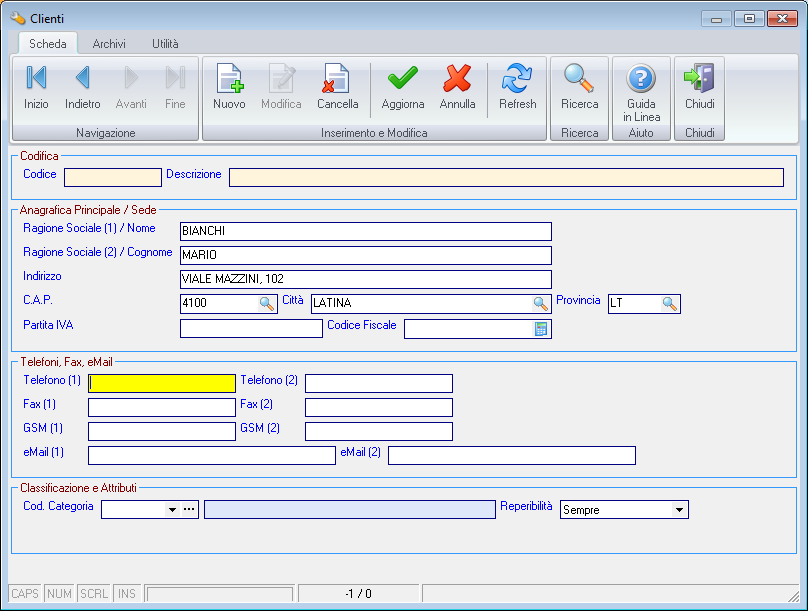Click the NUM status bar indicator
The height and width of the screenshot is (611, 808).
[59, 593]
